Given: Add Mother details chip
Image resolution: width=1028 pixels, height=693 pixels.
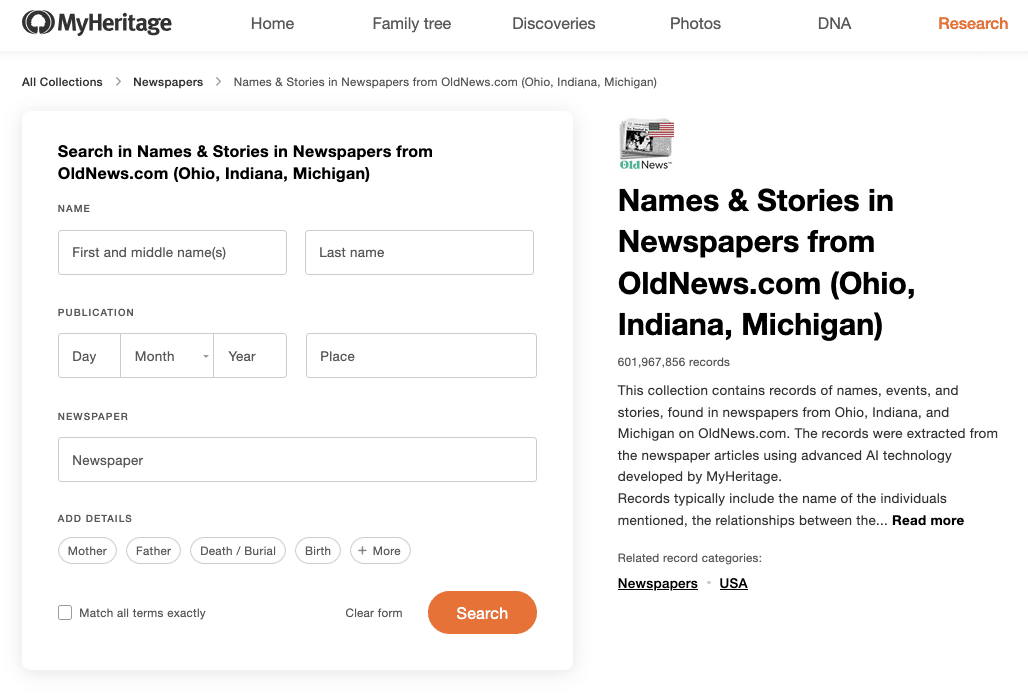Looking at the screenshot, I should [87, 550].
